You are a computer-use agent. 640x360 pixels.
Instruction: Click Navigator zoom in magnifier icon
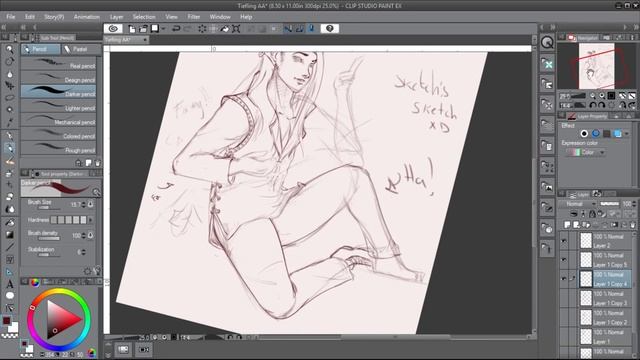point(602,96)
